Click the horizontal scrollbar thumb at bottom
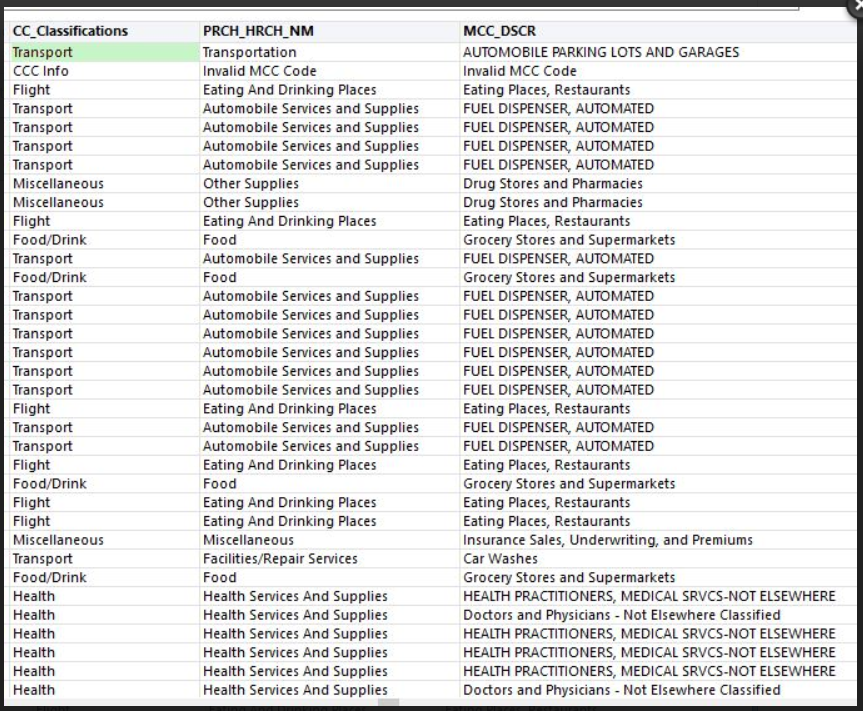Viewport: 863px width, 711px height. [x=388, y=704]
